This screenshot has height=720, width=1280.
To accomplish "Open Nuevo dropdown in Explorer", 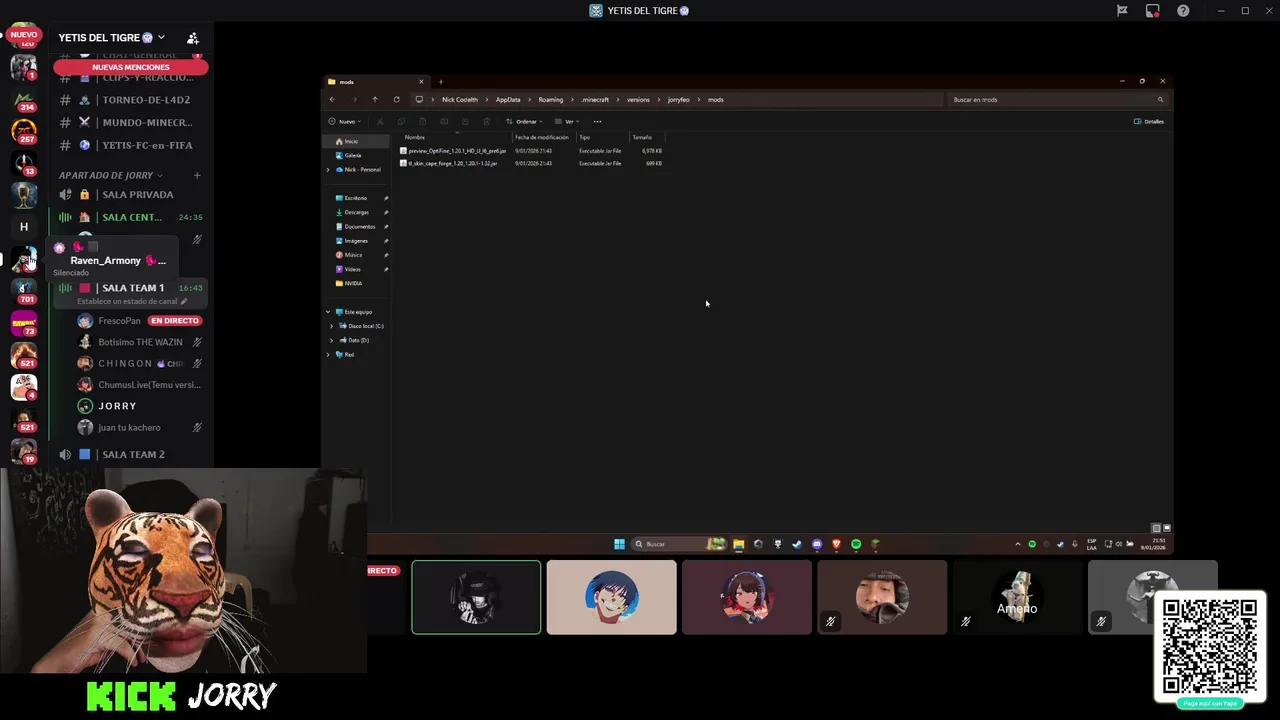I will tap(345, 121).
